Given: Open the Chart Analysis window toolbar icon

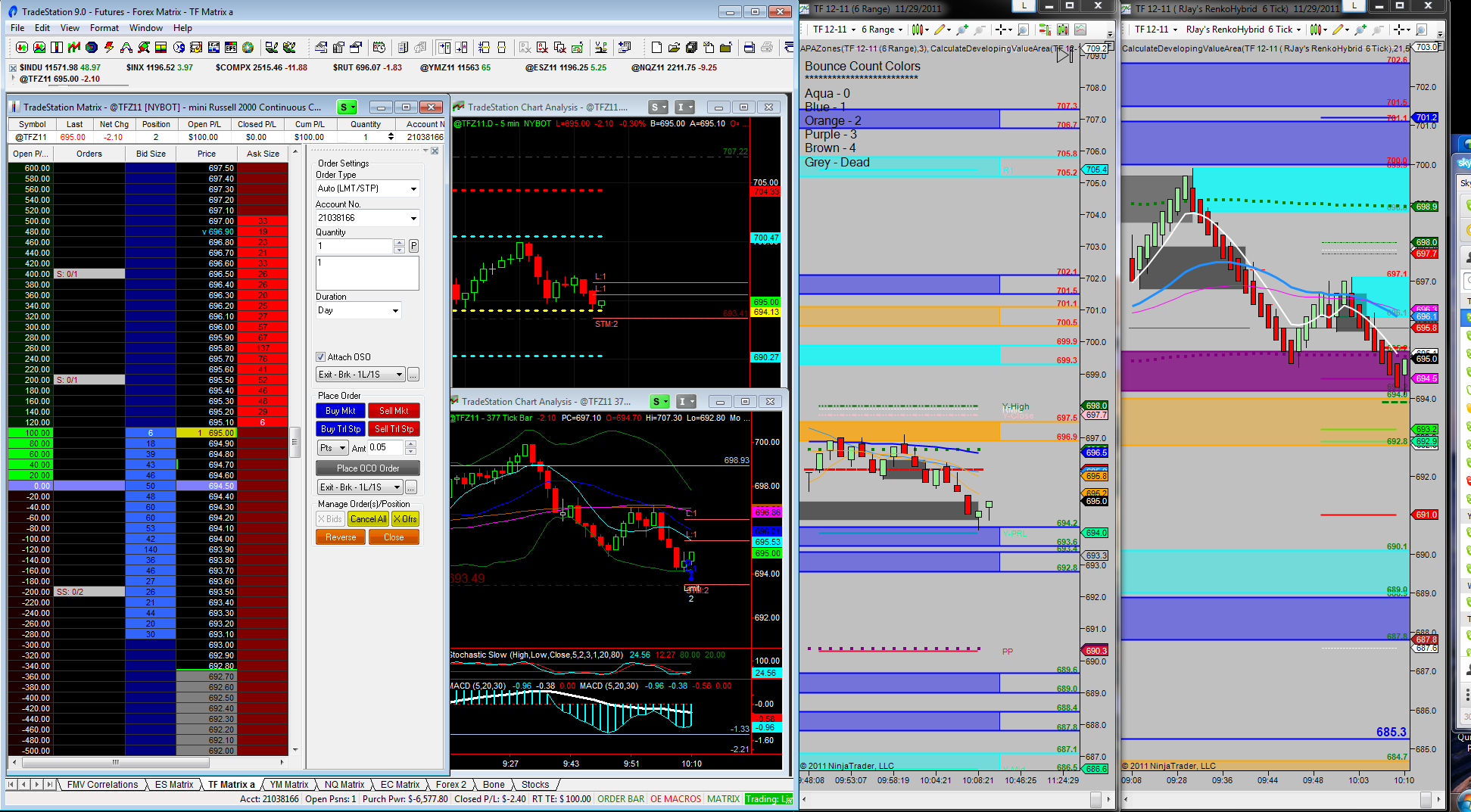Looking at the screenshot, I should tap(74, 48).
